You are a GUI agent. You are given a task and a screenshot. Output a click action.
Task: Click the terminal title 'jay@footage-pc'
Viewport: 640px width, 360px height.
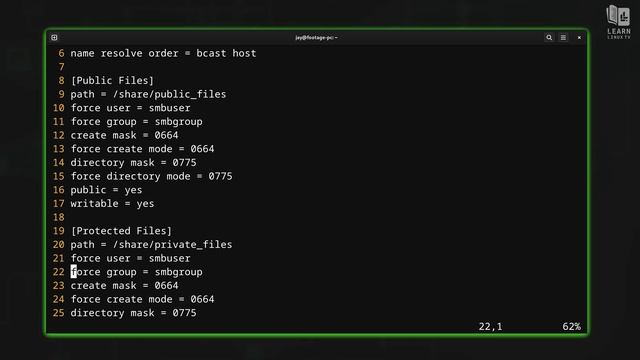[x=316, y=38]
